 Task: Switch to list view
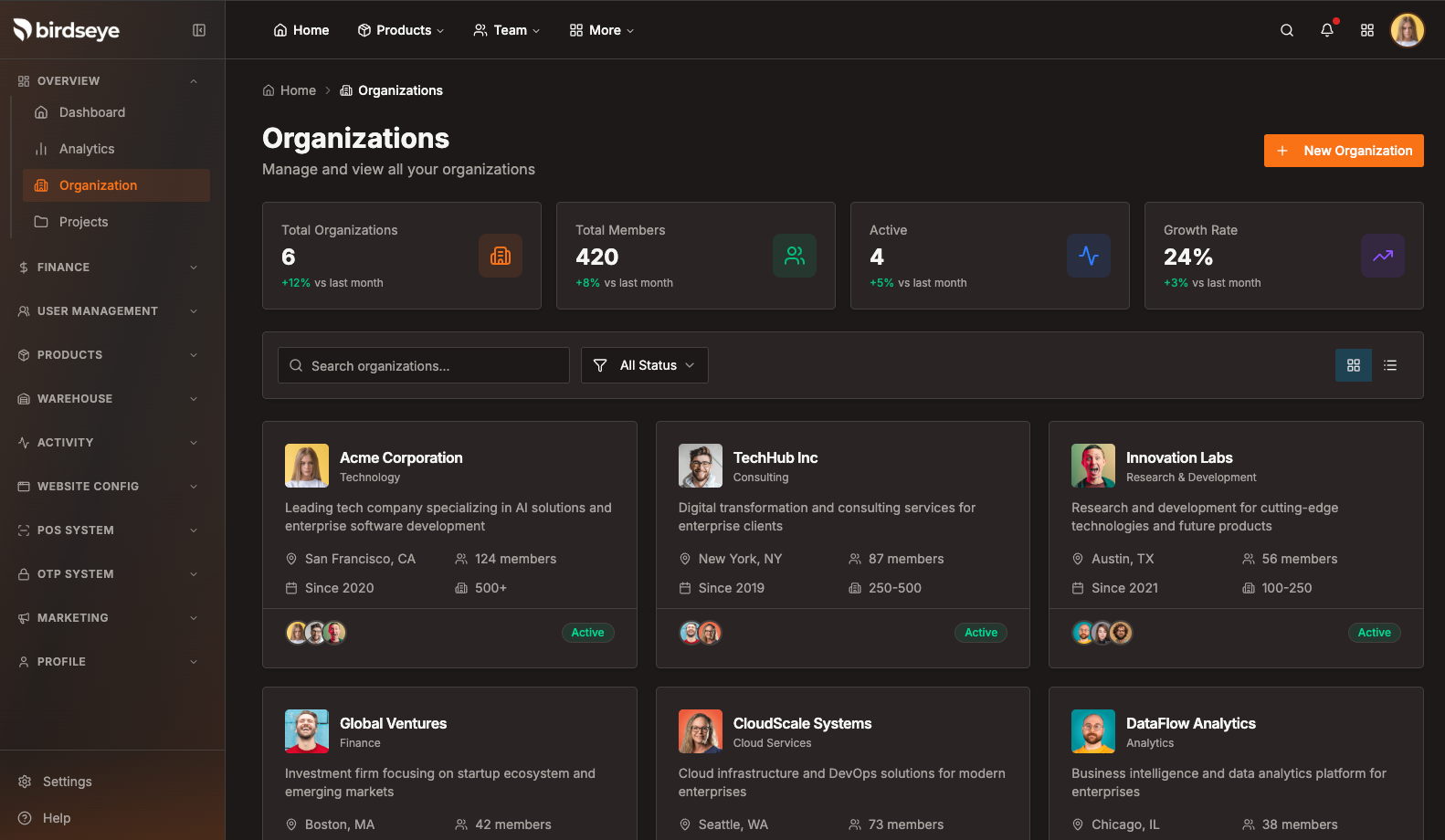point(1390,365)
